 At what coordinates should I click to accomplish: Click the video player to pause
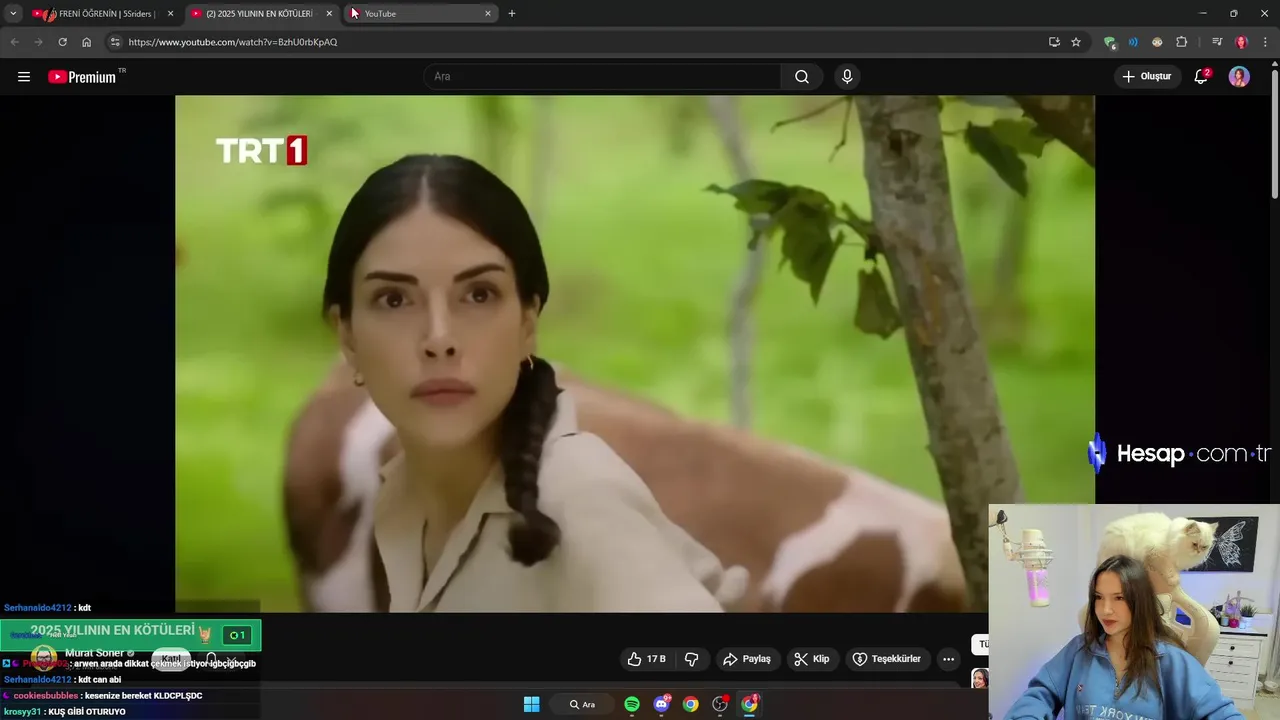click(x=635, y=353)
